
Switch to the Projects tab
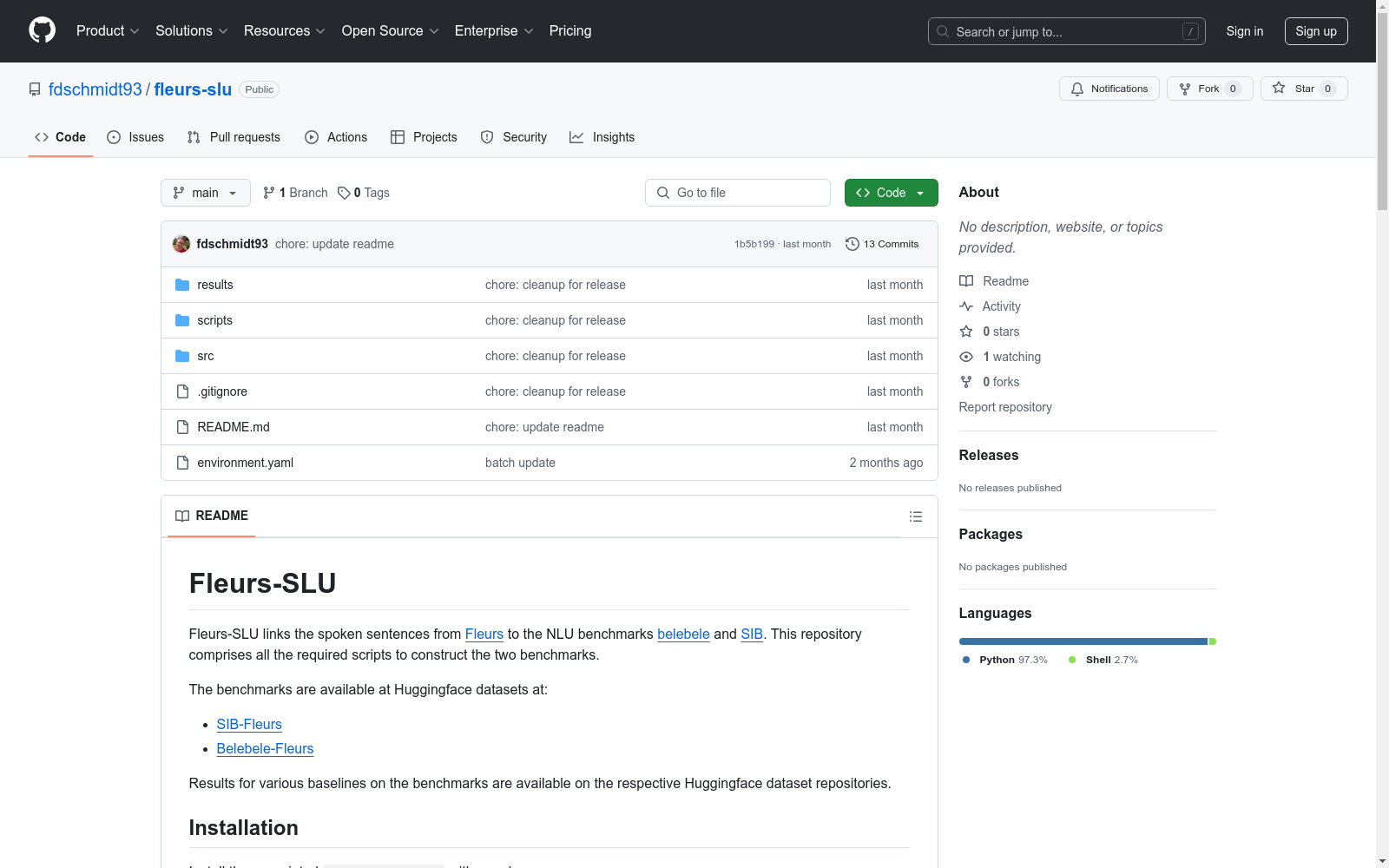pos(424,137)
